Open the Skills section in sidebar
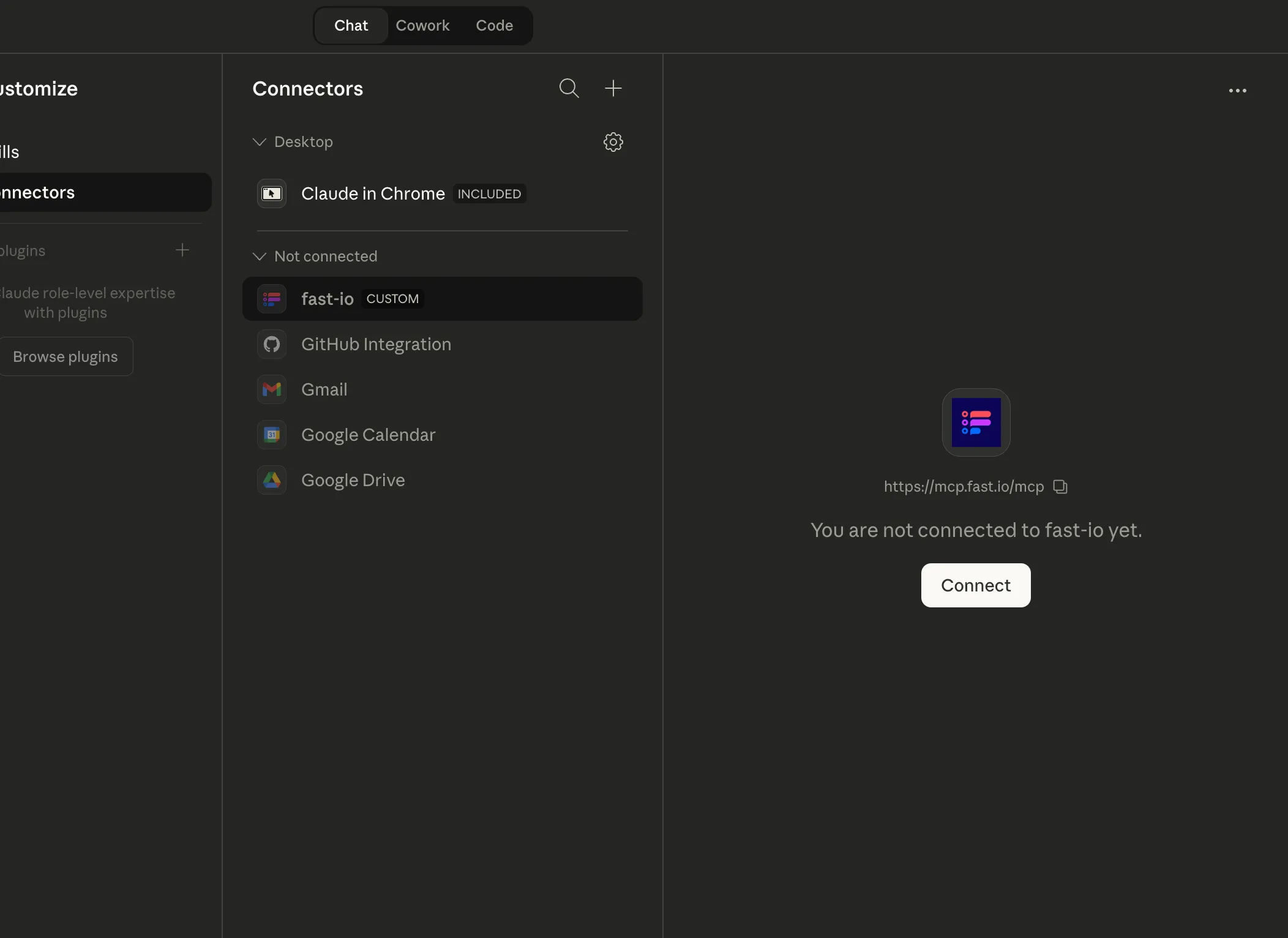Image resolution: width=1288 pixels, height=938 pixels. point(9,151)
